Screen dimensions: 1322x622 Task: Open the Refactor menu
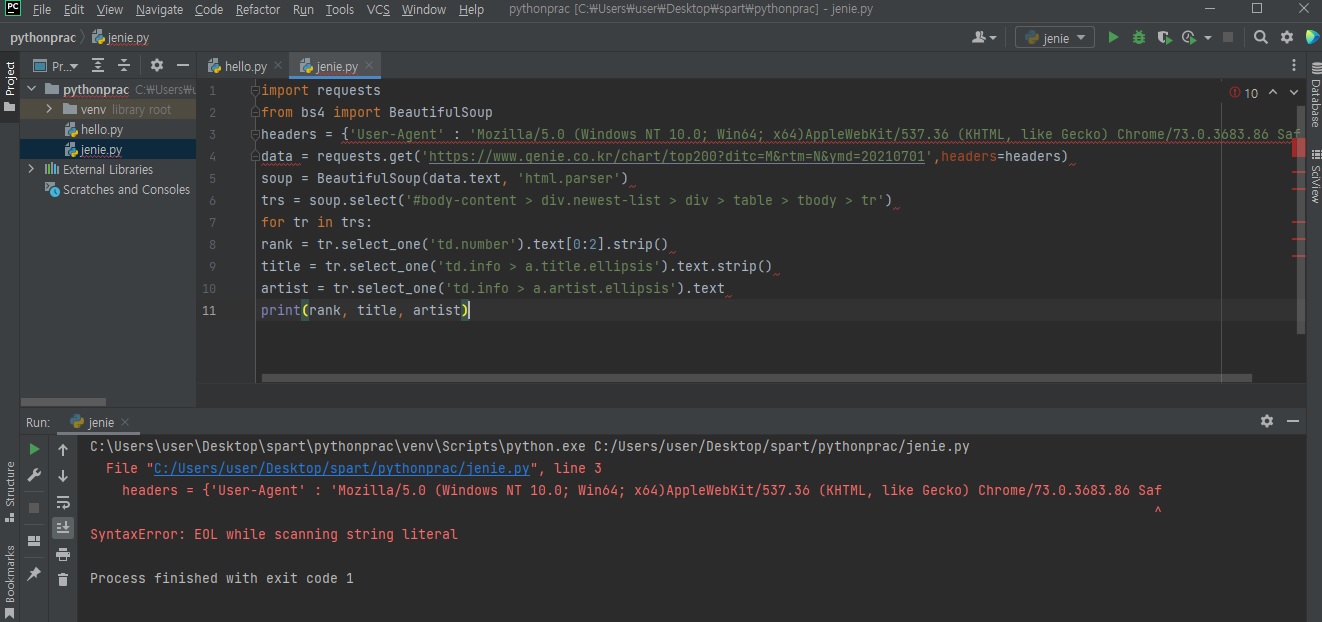pos(258,9)
